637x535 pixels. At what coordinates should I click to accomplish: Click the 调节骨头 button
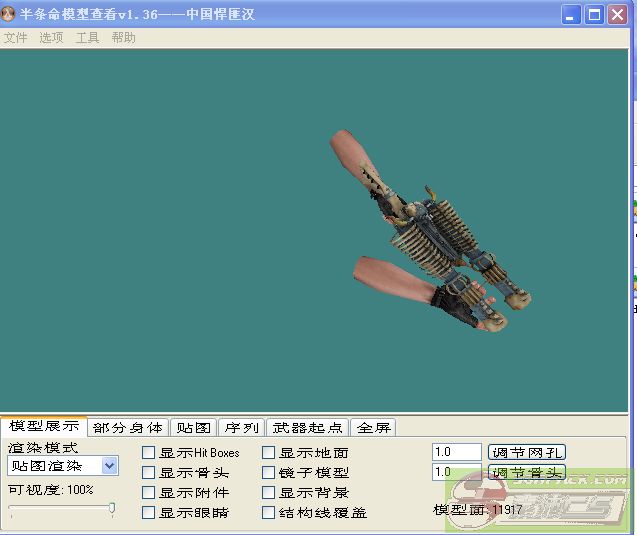pos(526,472)
